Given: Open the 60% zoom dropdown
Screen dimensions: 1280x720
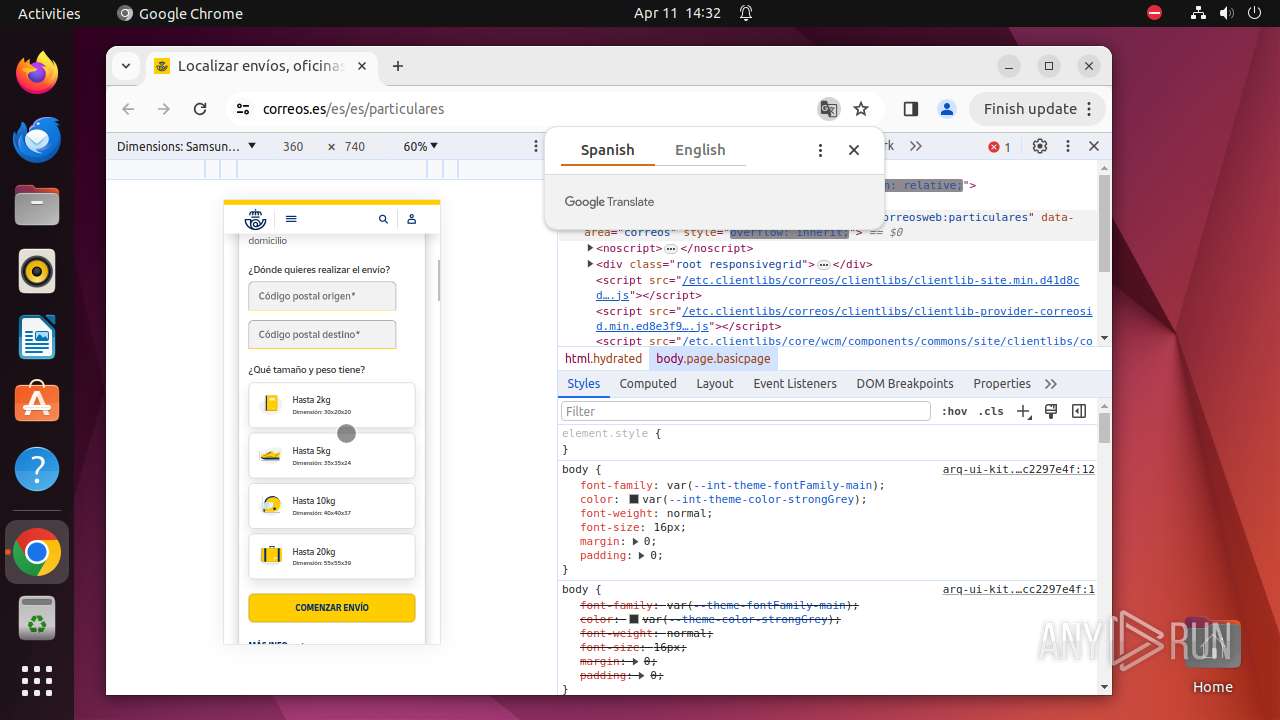Looking at the screenshot, I should [421, 146].
